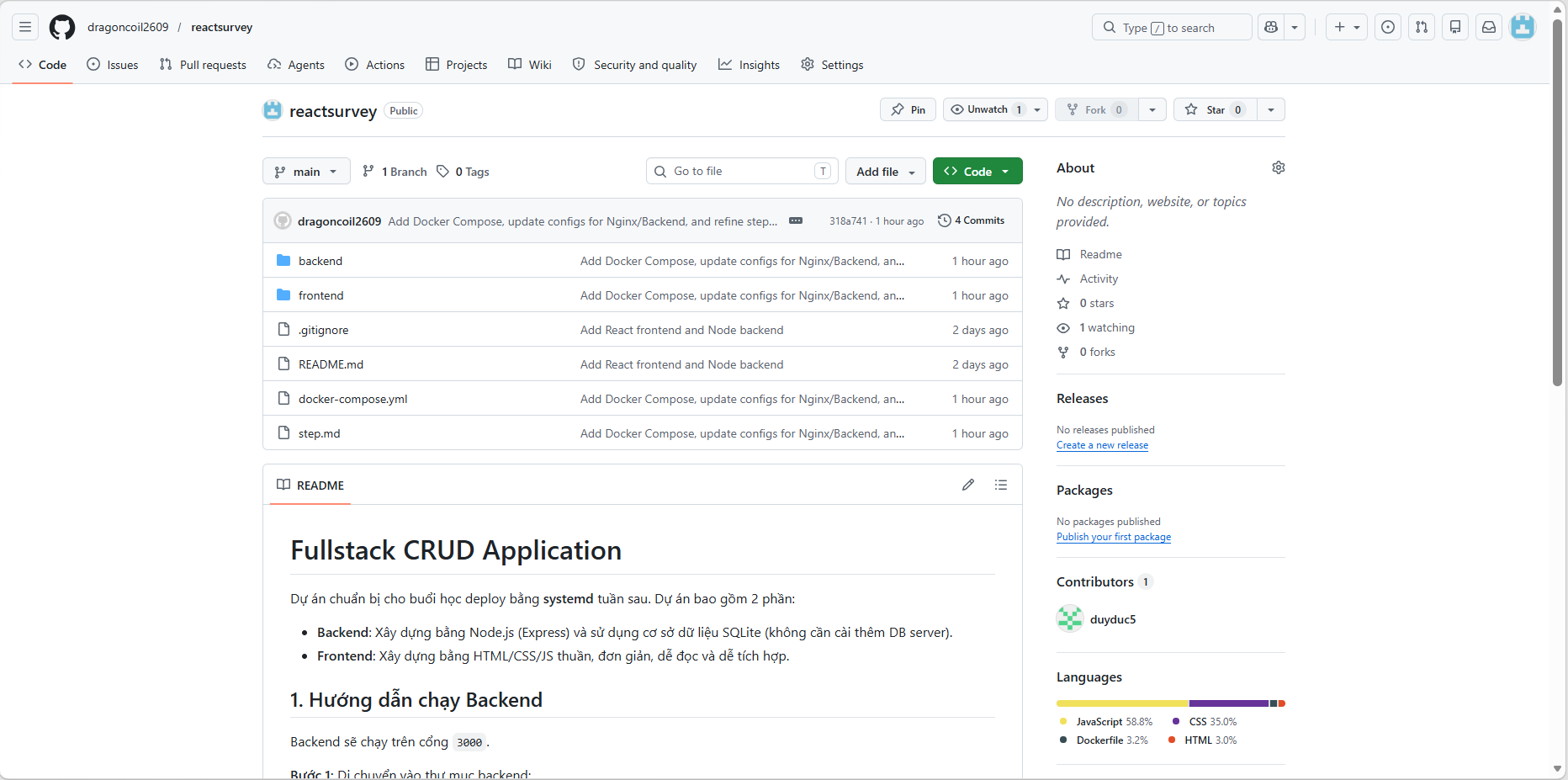Open the Unwatch notifications dropdown
The height and width of the screenshot is (780, 1568).
pos(995,109)
